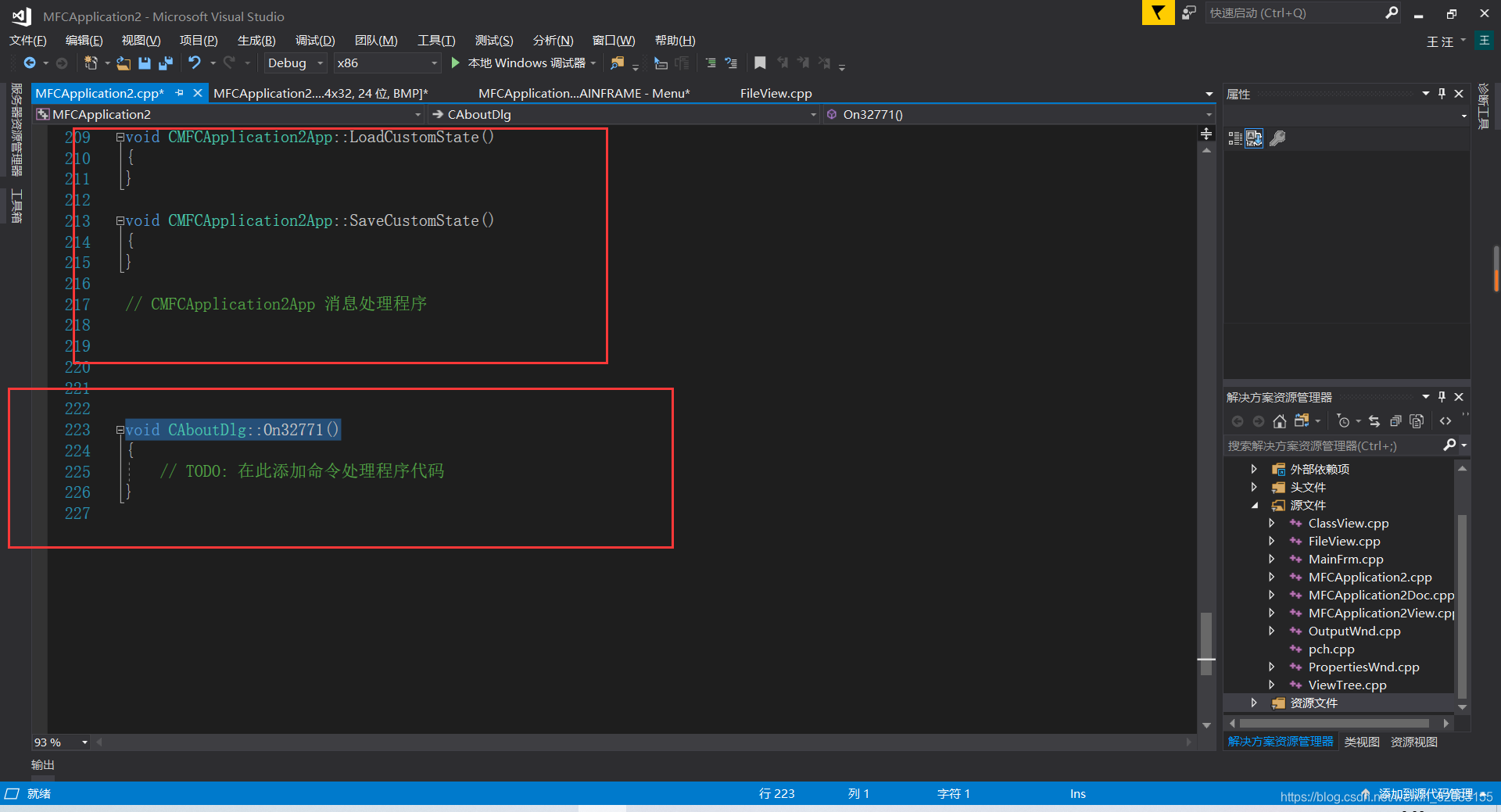Close the MFCApplication2.cpp tab

click(198, 93)
